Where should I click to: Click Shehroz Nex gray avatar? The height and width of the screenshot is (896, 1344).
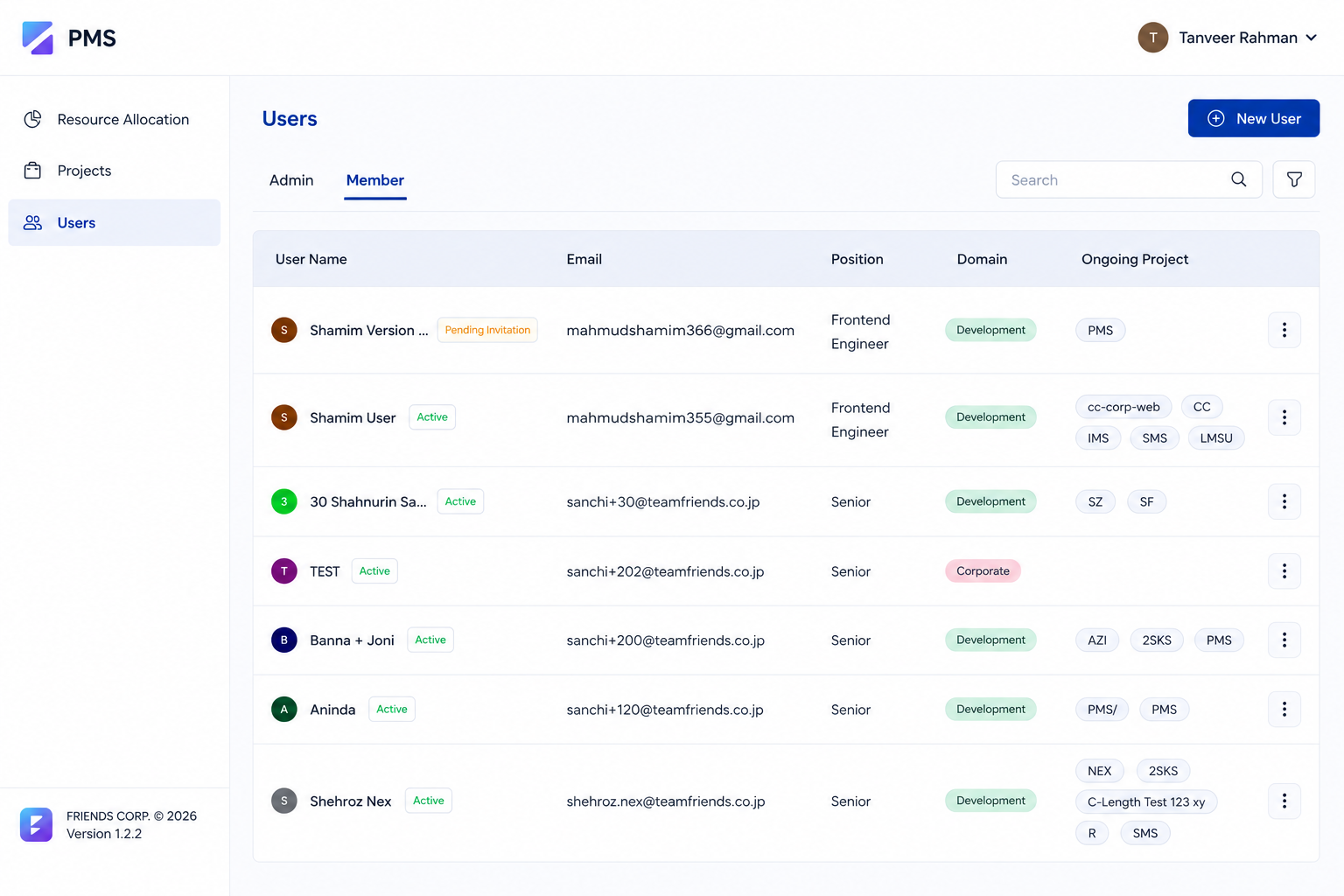283,801
